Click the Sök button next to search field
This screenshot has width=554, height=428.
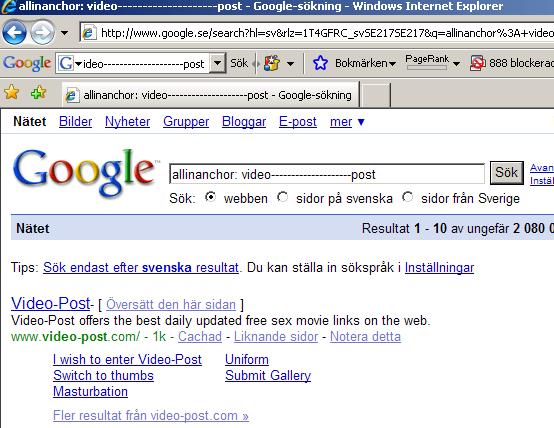tap(507, 173)
